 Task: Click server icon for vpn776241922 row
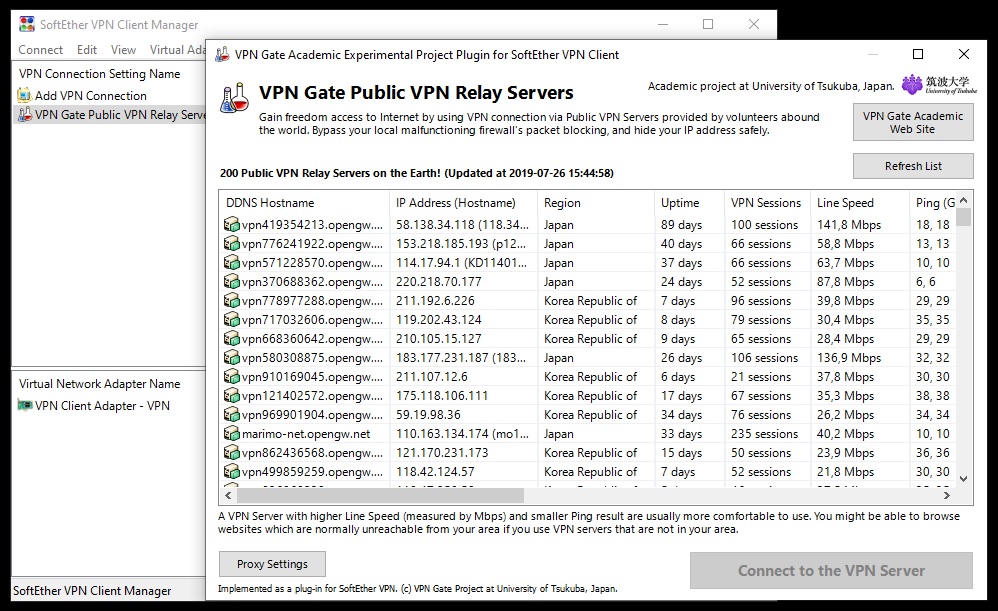(x=232, y=243)
